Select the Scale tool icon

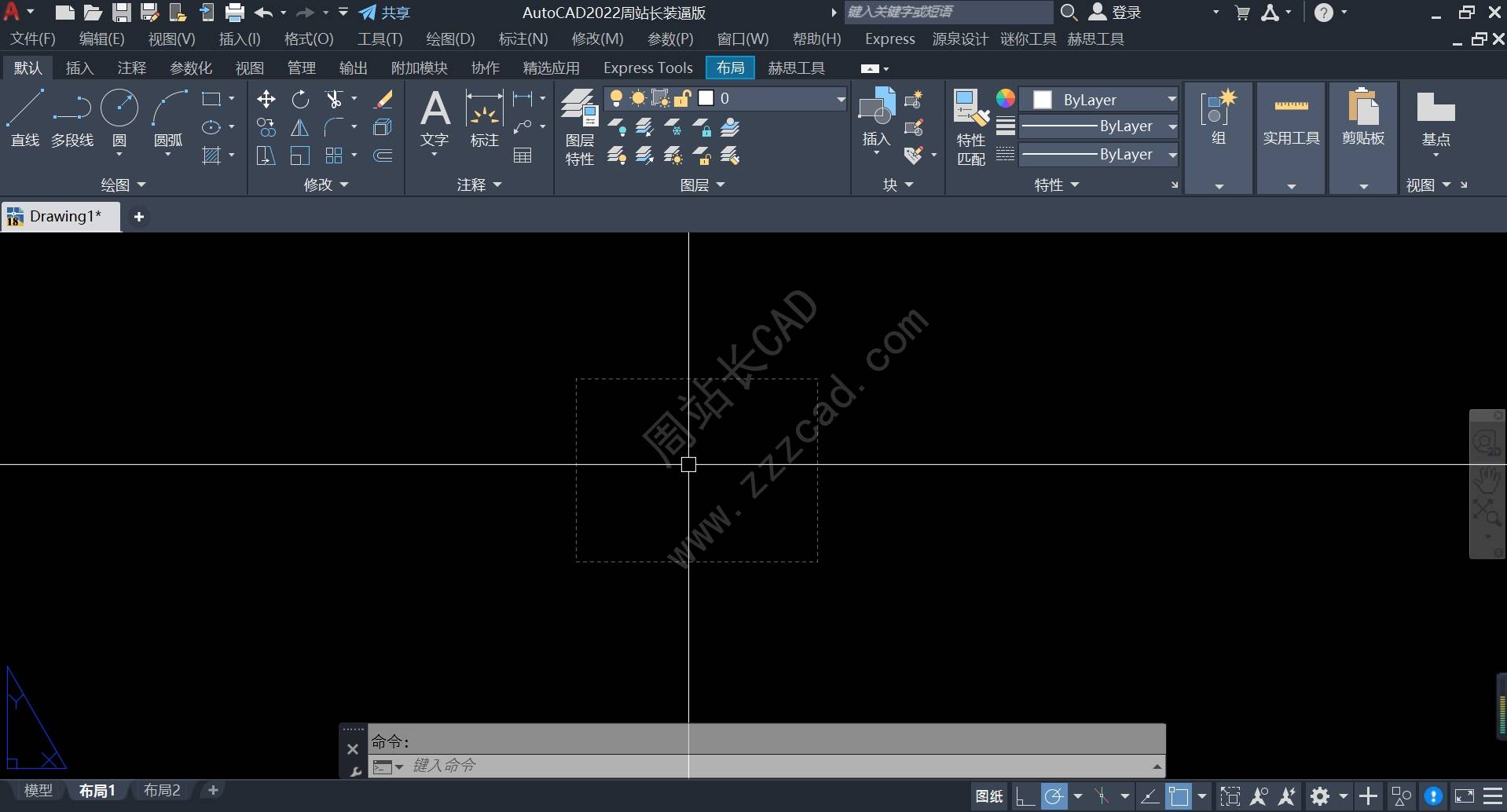point(300,155)
